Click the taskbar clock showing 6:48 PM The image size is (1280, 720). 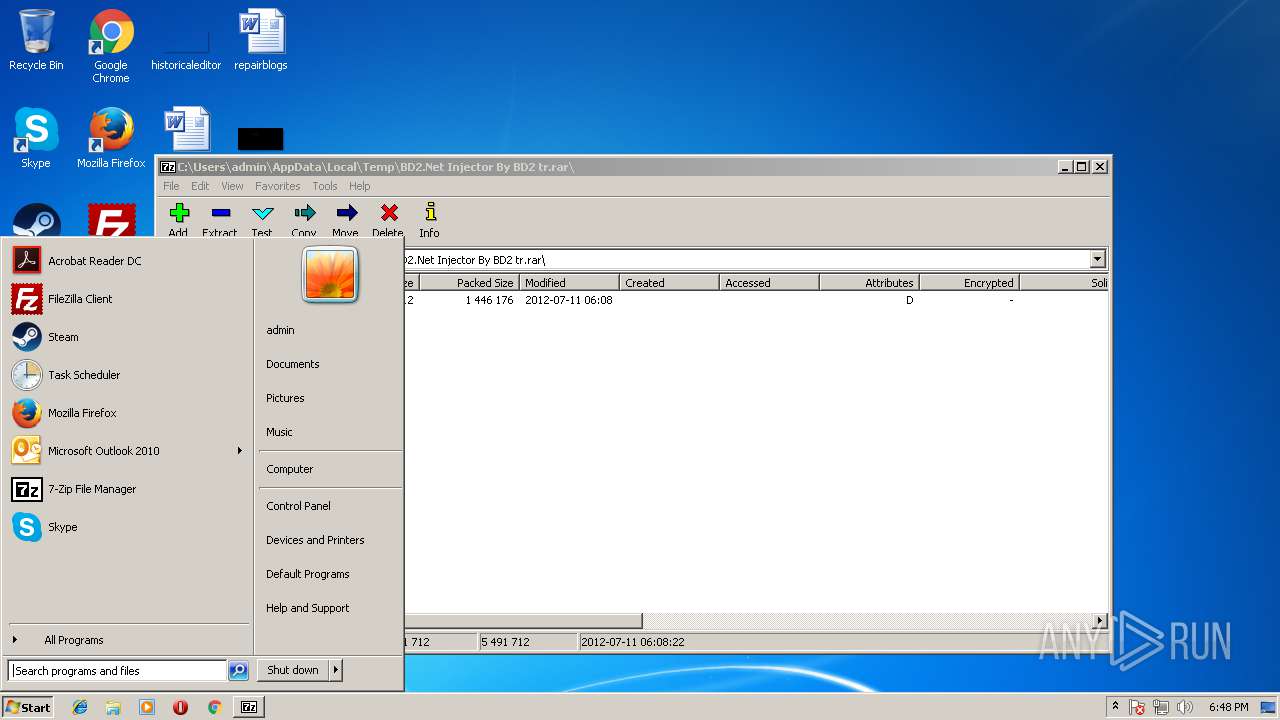tap(1228, 707)
